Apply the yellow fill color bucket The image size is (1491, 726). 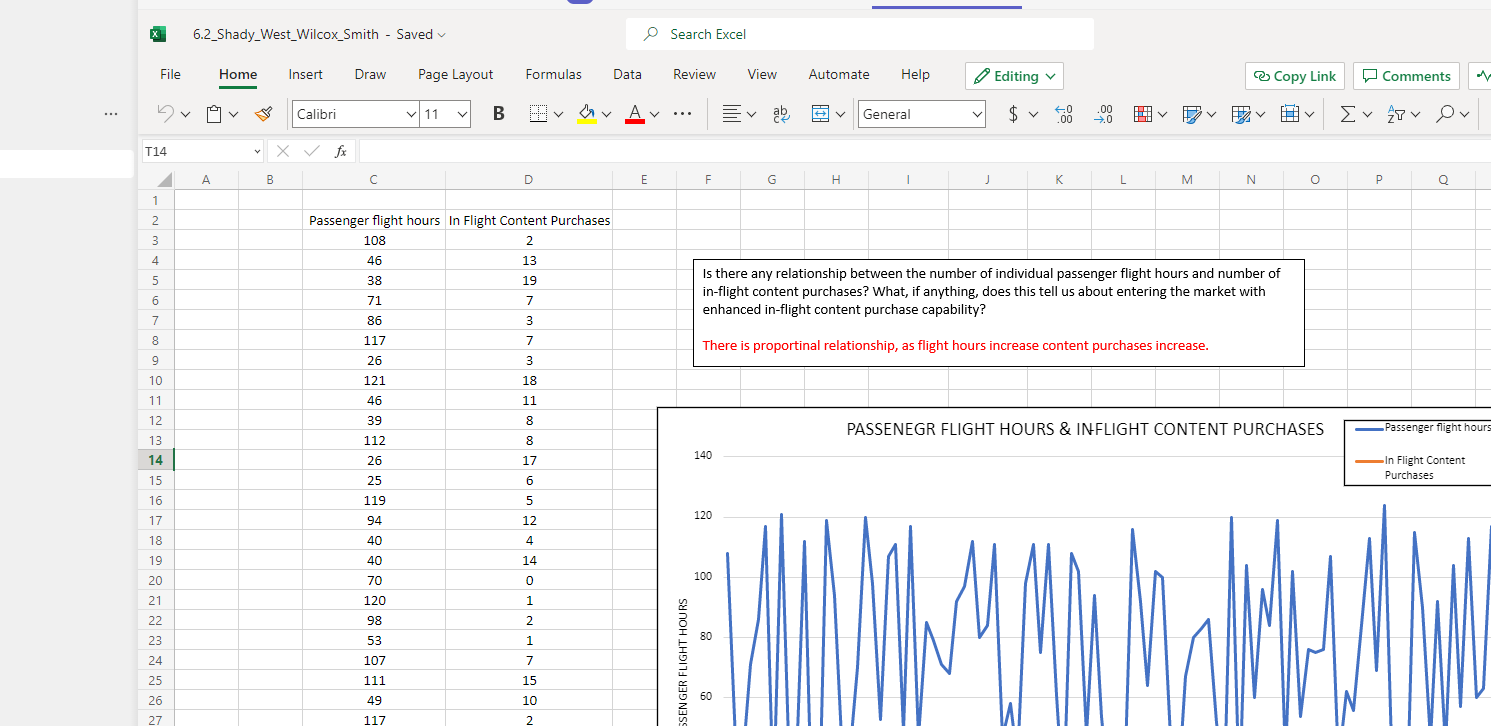(x=587, y=114)
